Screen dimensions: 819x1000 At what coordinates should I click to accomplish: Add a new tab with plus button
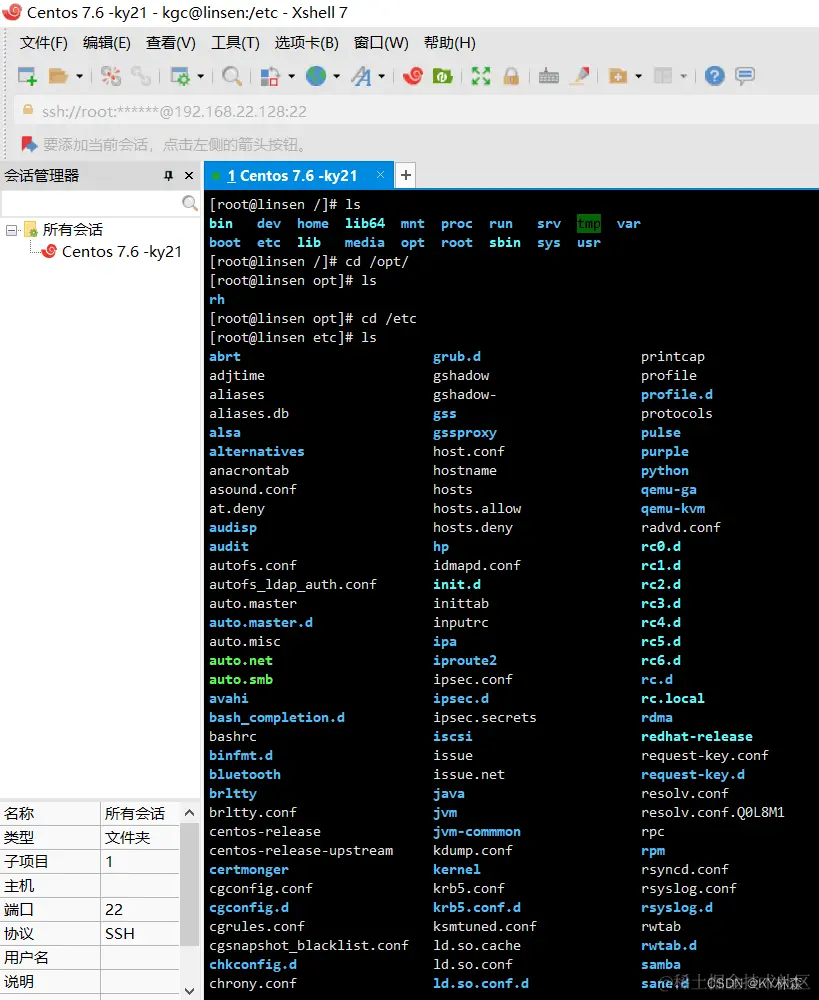[406, 175]
